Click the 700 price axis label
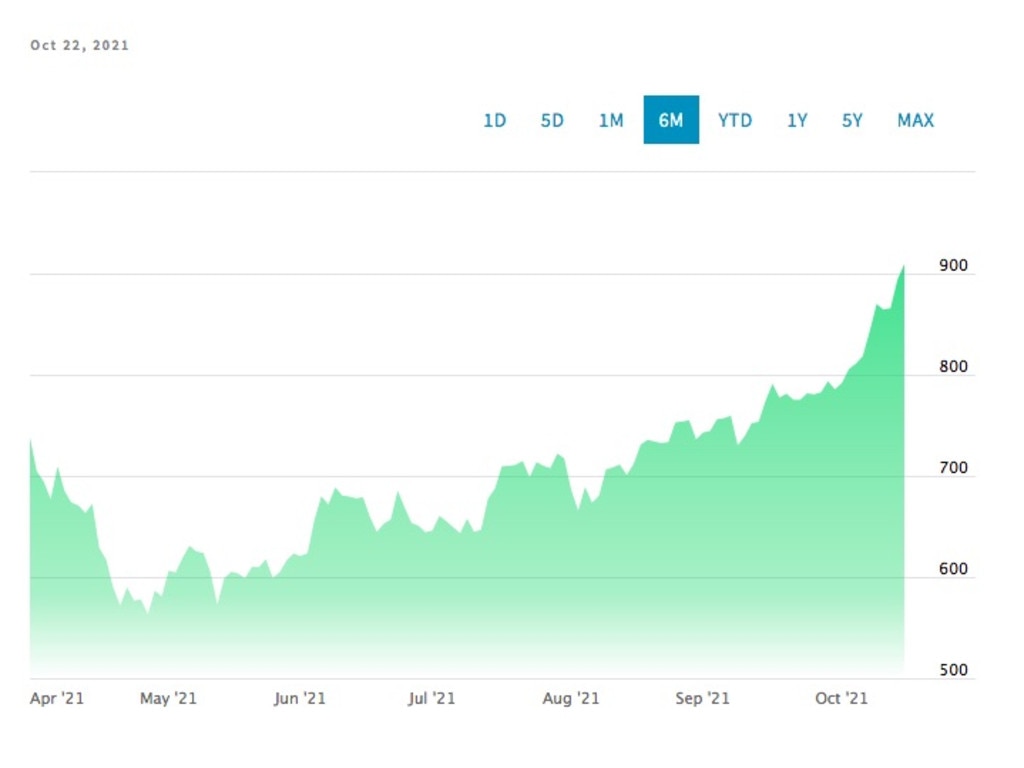 tap(953, 468)
